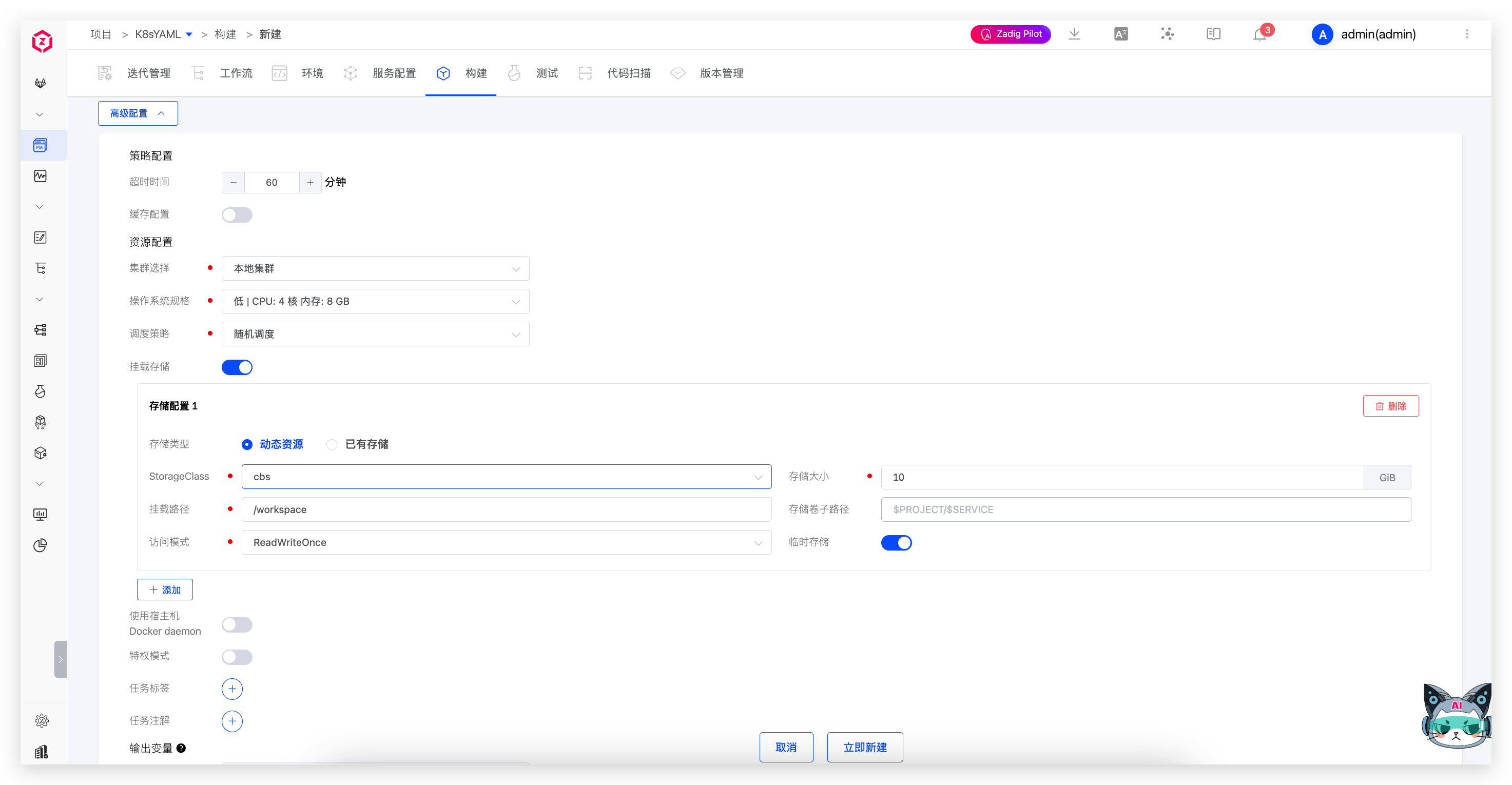The height and width of the screenshot is (785, 1512).
Task: Open the 代码扫描 tab
Action: coord(628,73)
